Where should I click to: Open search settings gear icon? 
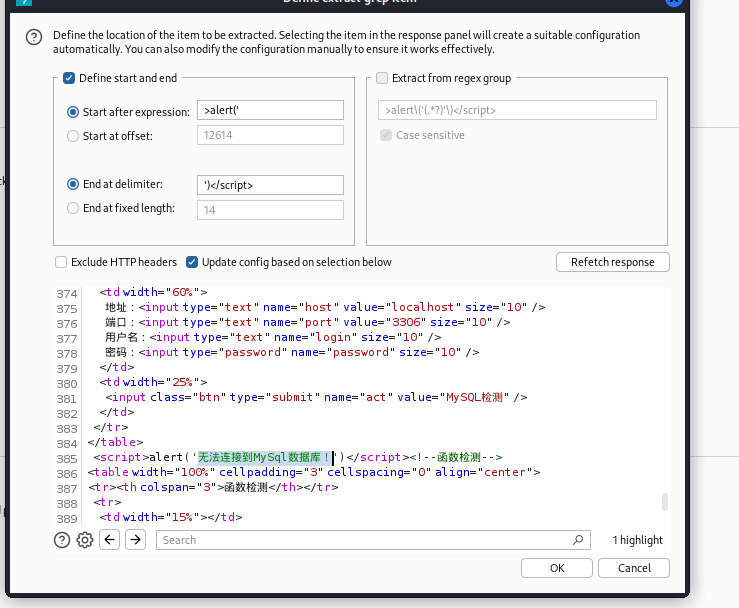85,540
